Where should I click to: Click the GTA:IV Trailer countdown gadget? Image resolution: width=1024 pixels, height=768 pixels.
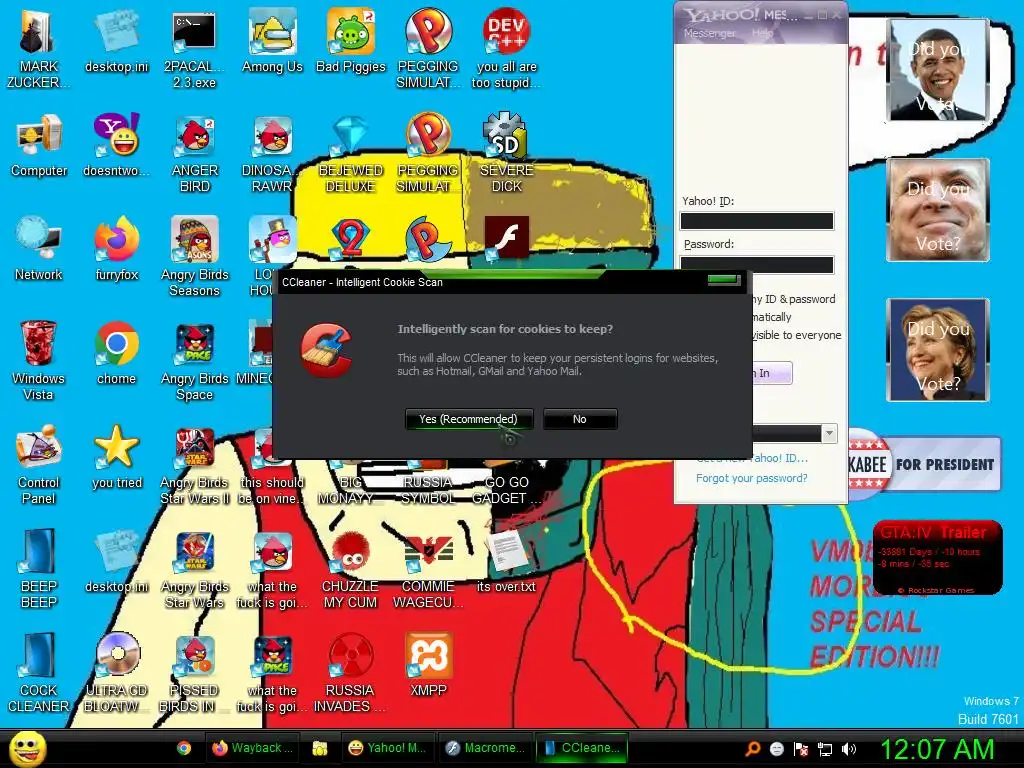937,557
